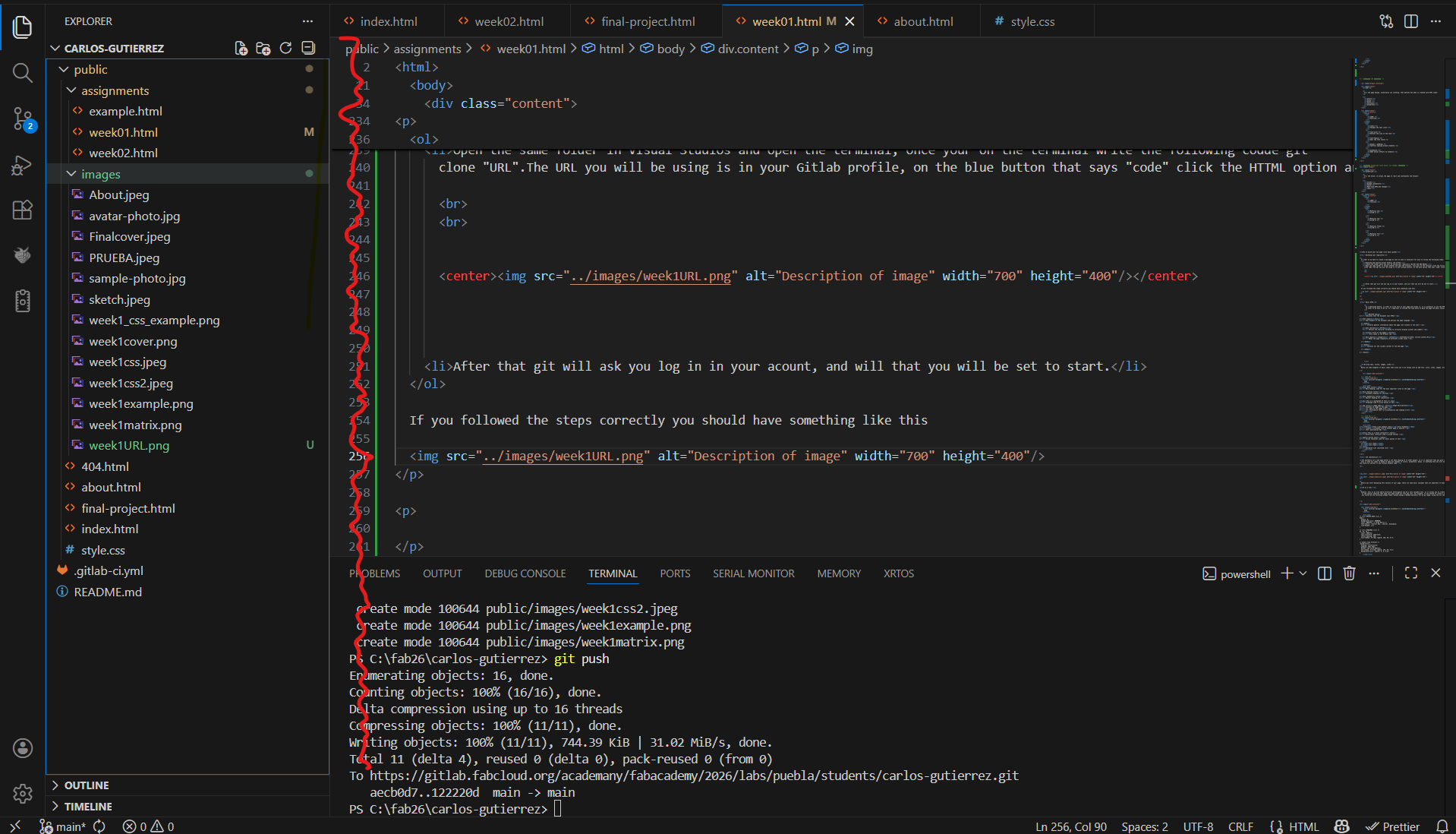The height and width of the screenshot is (834, 1456).
Task: Open Copilot status icon in status bar
Action: click(1342, 826)
